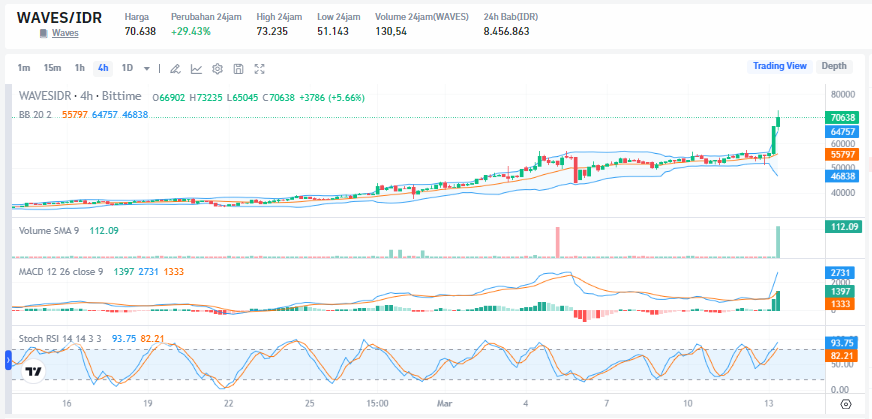
Task: Click the 80000 price axis label
Action: pos(842,94)
